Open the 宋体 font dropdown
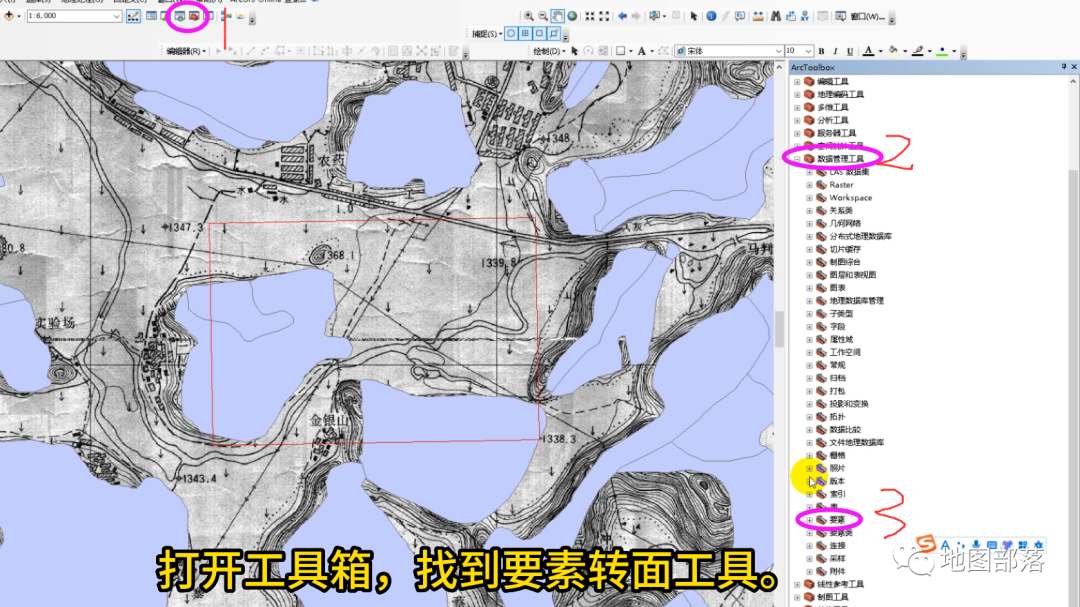Screen dimensions: 1080x607 coord(778,51)
